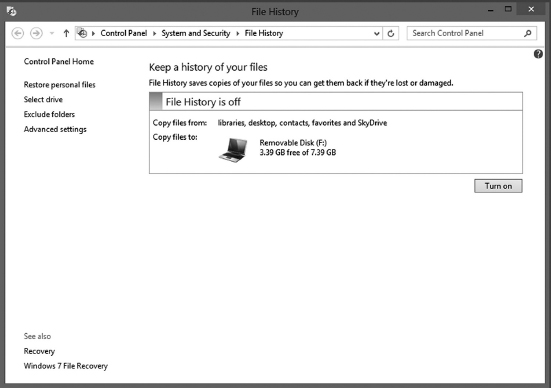Open Advanced settings link
Screen dimensions: 551x388
click(x=55, y=129)
